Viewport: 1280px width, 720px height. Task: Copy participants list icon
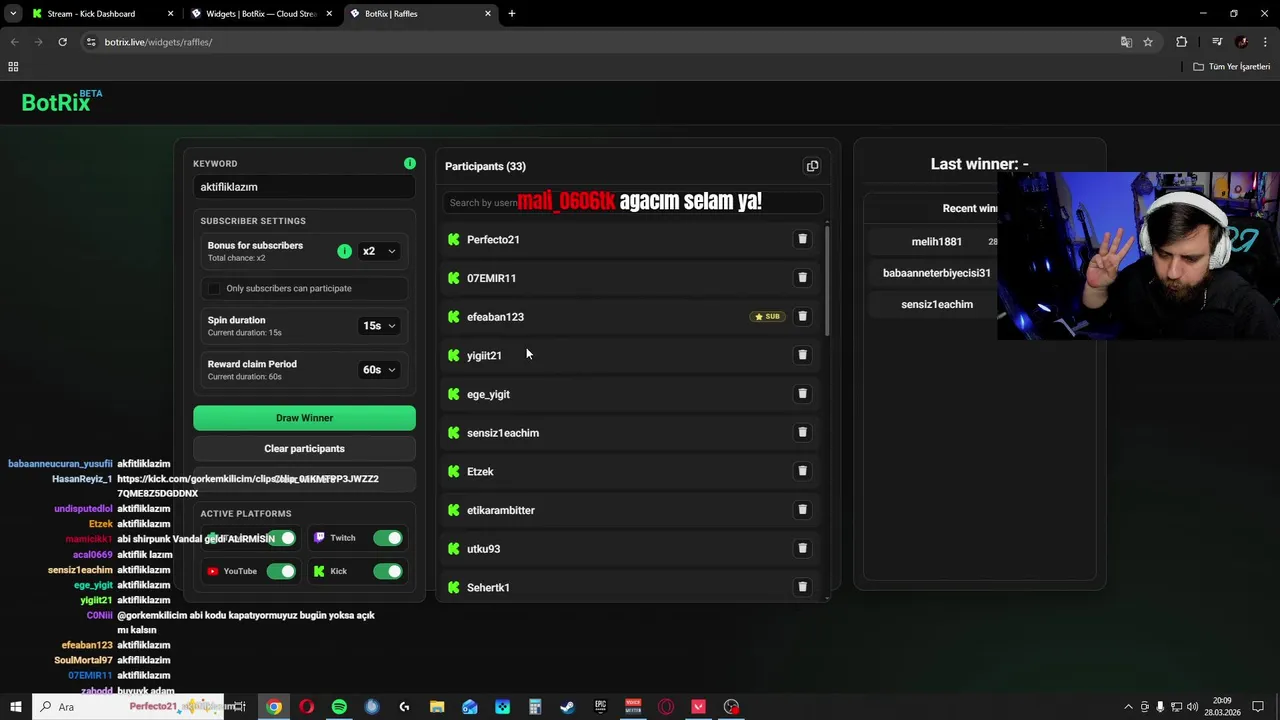(812, 166)
